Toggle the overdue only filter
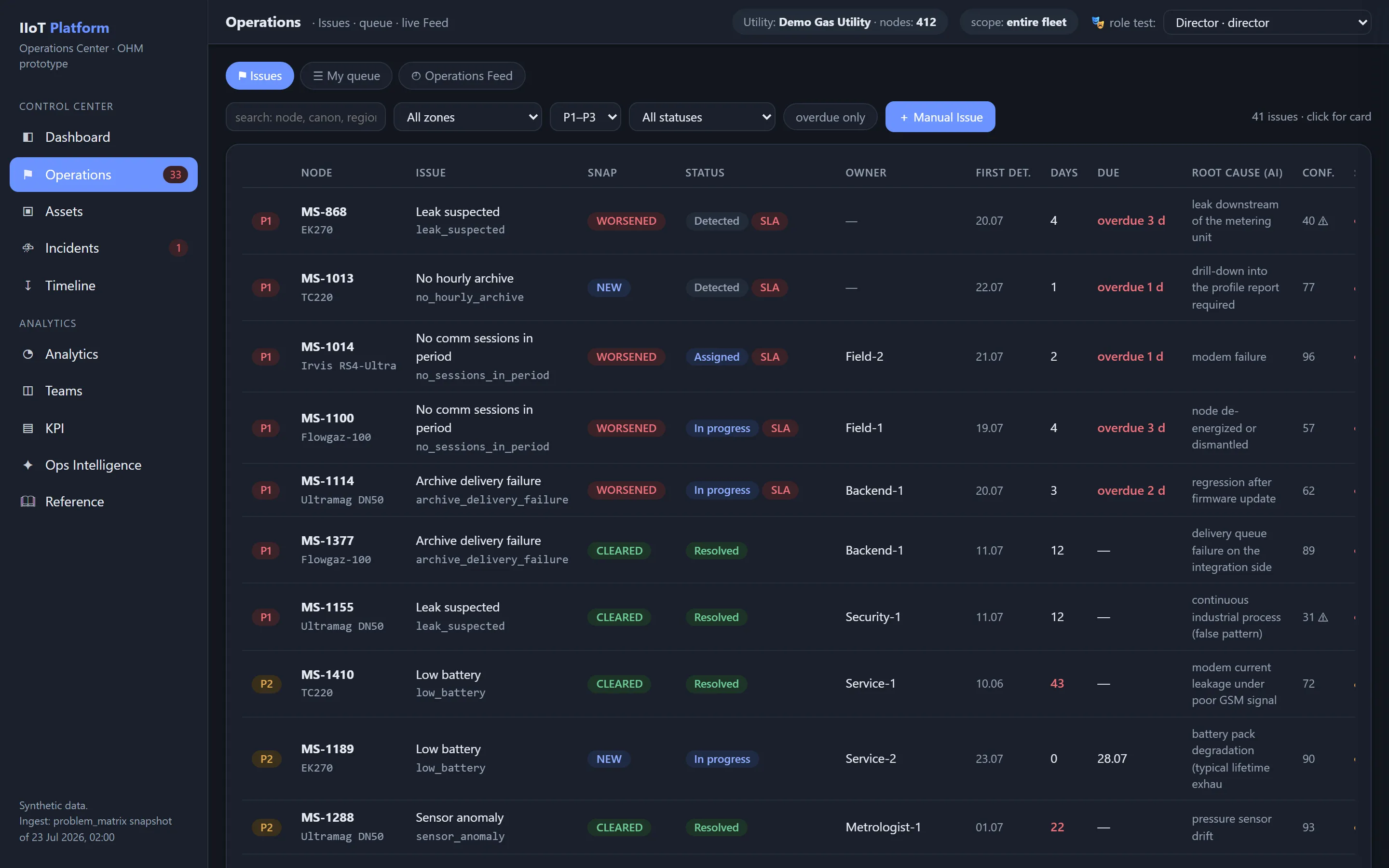Image resolution: width=1389 pixels, height=868 pixels. point(830,117)
